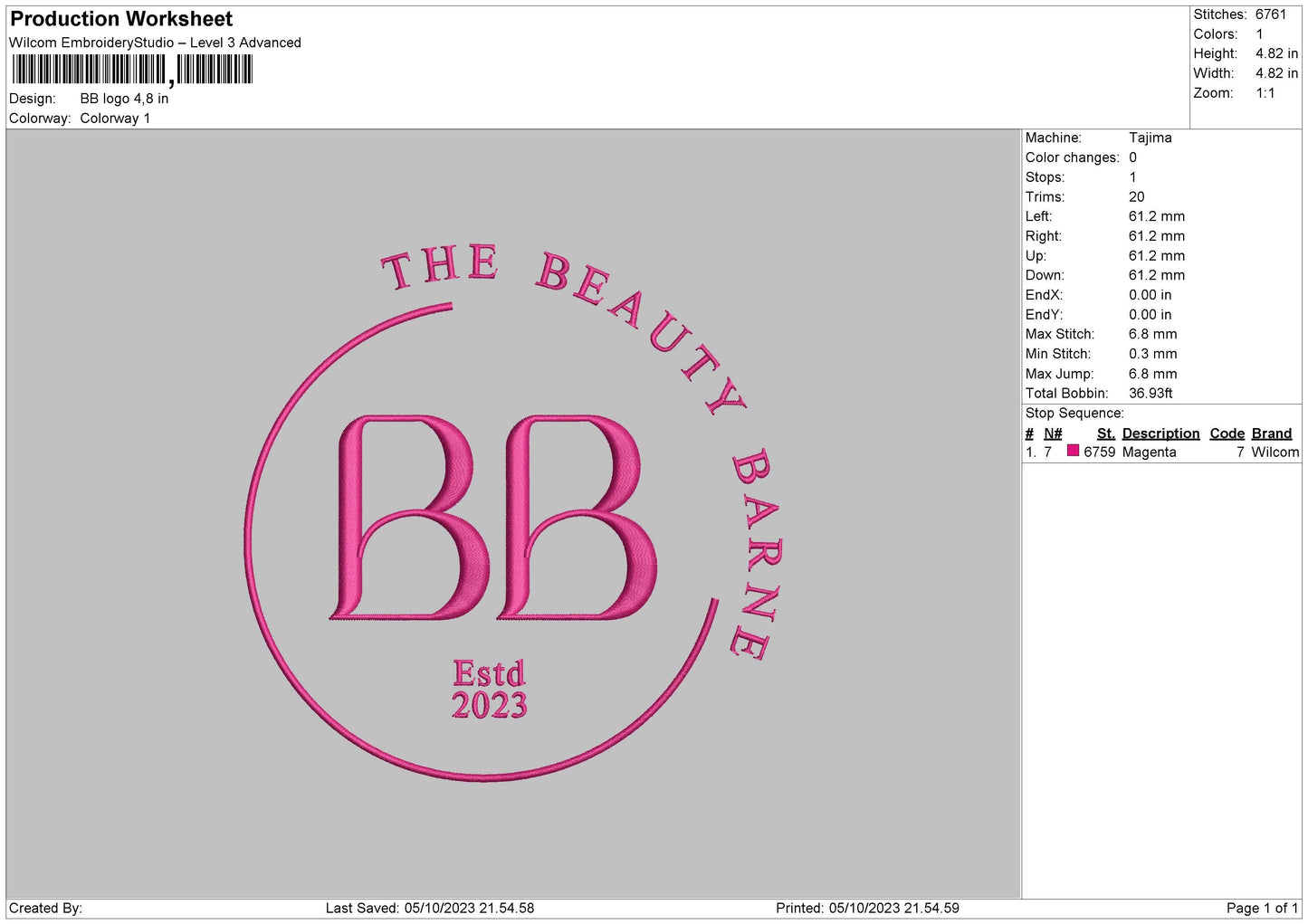Click the Zoom value 1:1
1308x924 pixels.
pos(1265,93)
